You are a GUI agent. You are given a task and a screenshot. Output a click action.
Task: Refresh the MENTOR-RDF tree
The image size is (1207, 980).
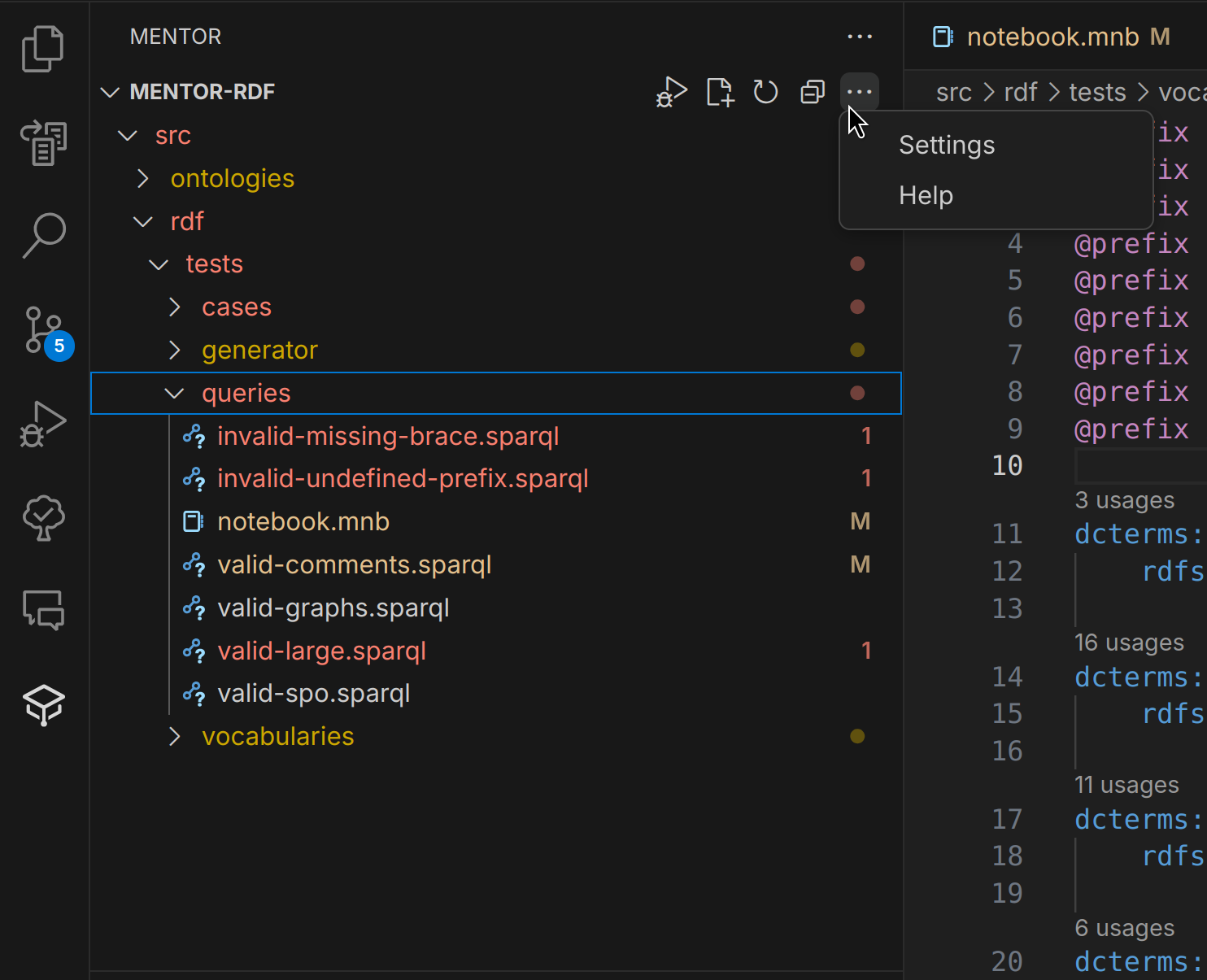[x=765, y=92]
